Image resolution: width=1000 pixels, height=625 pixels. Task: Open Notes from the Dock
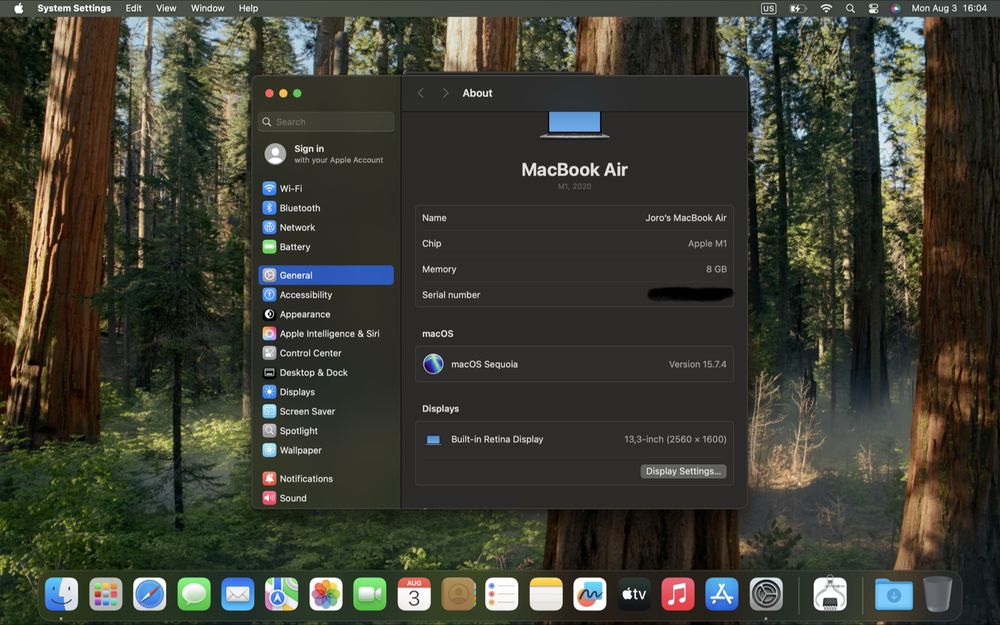[x=546, y=594]
